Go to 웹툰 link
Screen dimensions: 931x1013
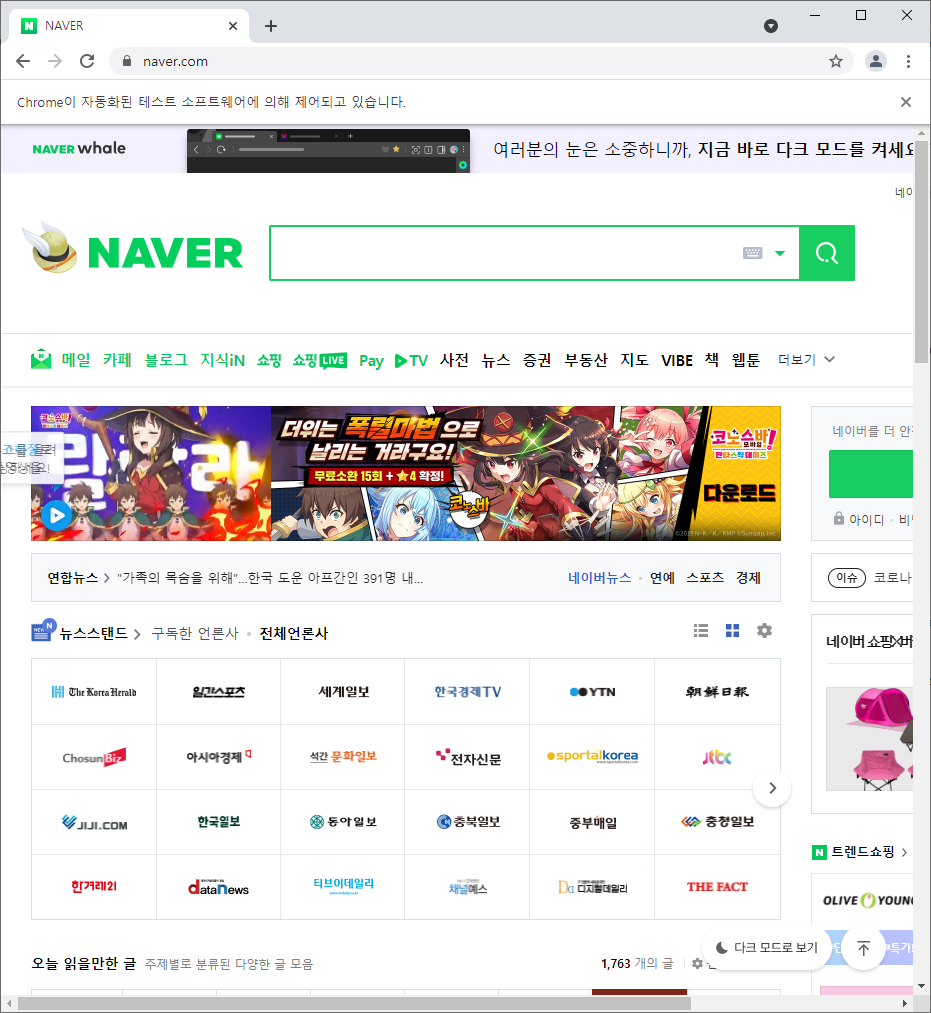746,360
